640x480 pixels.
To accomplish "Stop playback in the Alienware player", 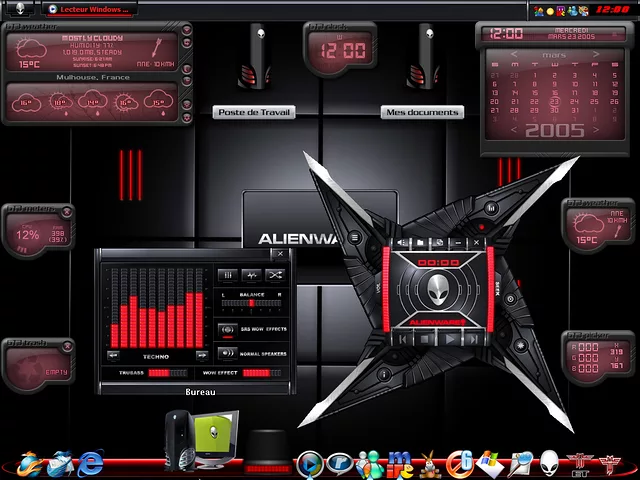I will tap(425, 339).
